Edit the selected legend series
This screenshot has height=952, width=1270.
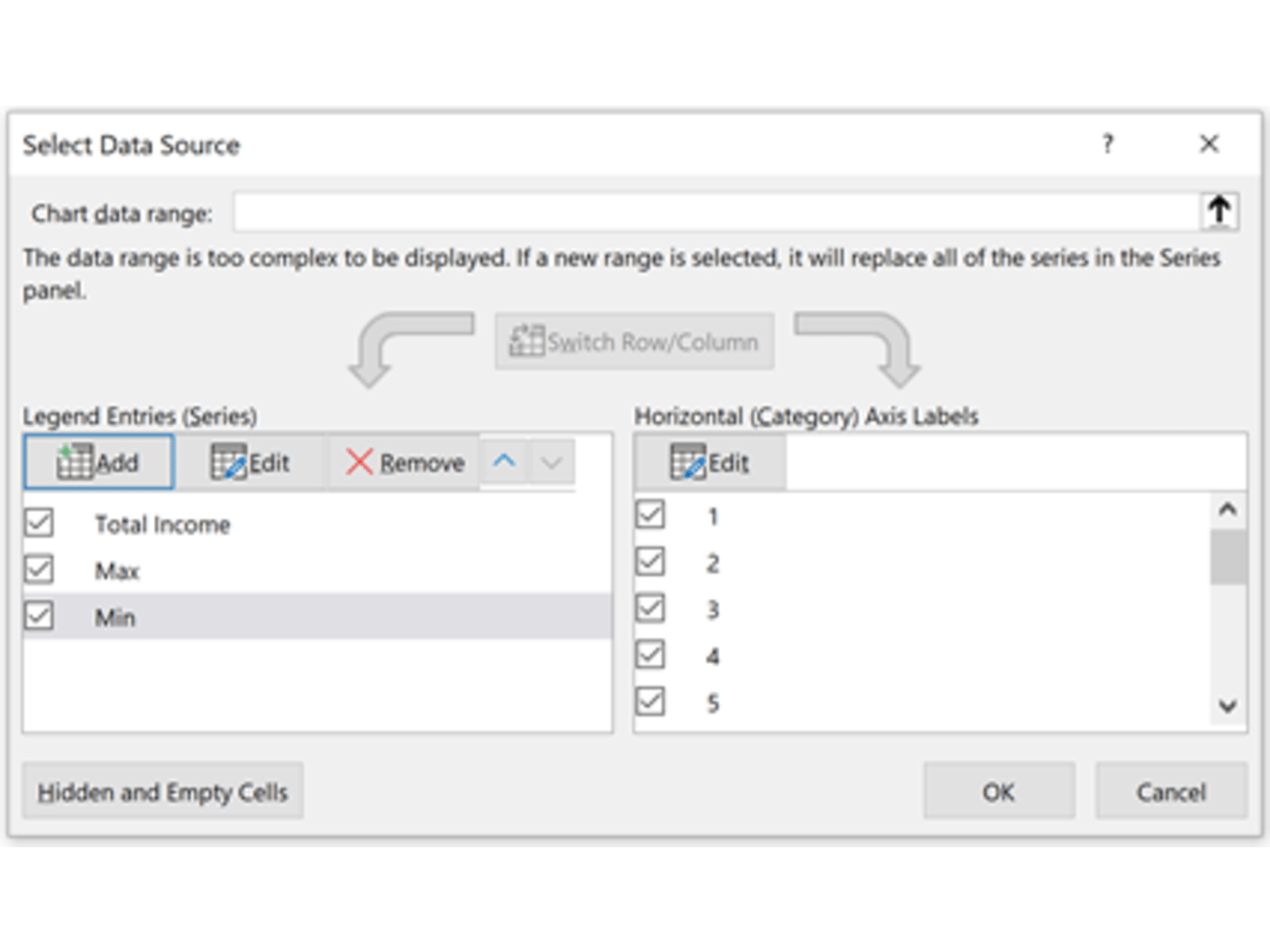click(251, 462)
